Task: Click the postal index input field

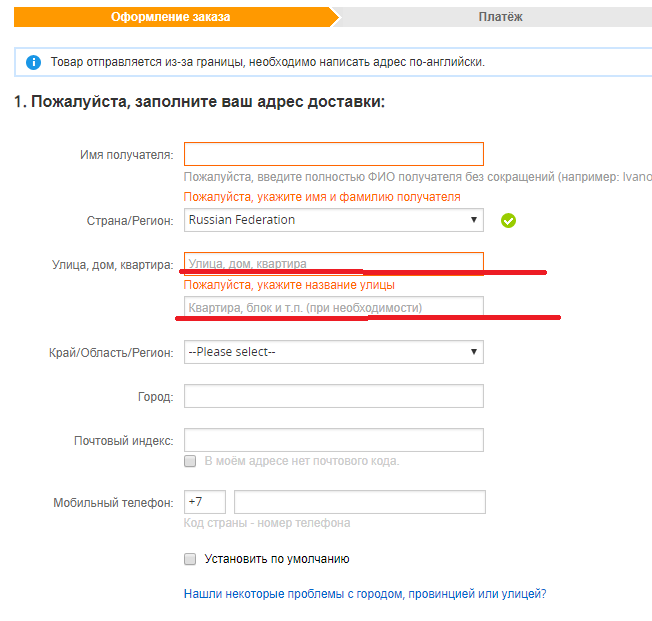Action: click(x=333, y=440)
